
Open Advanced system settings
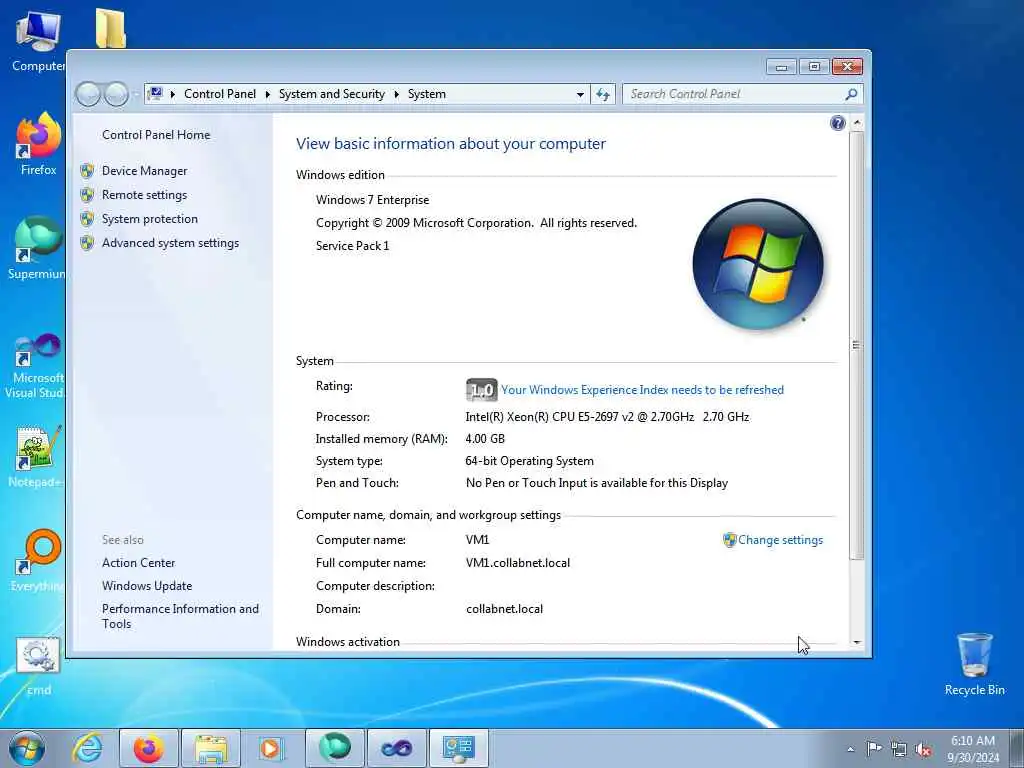click(x=170, y=243)
